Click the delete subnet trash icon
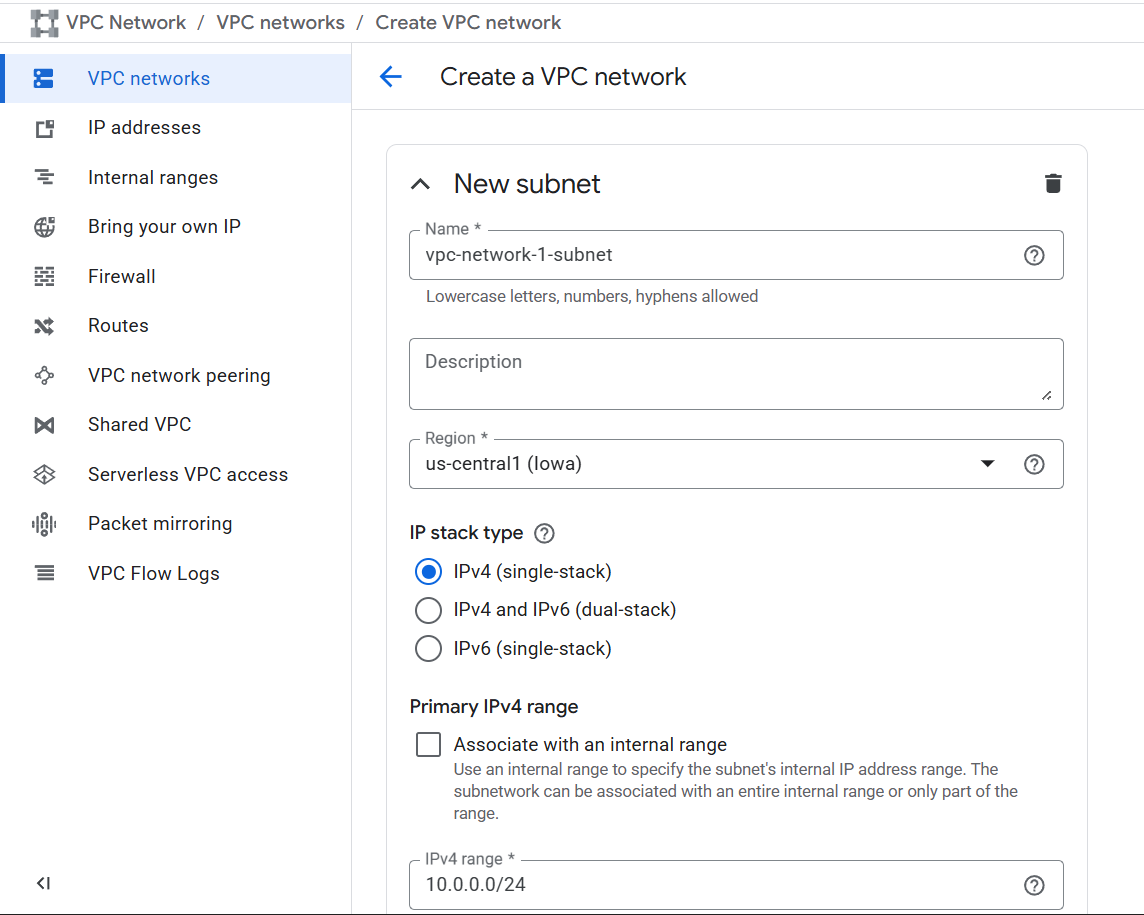Image resolution: width=1144 pixels, height=915 pixels. [1053, 183]
